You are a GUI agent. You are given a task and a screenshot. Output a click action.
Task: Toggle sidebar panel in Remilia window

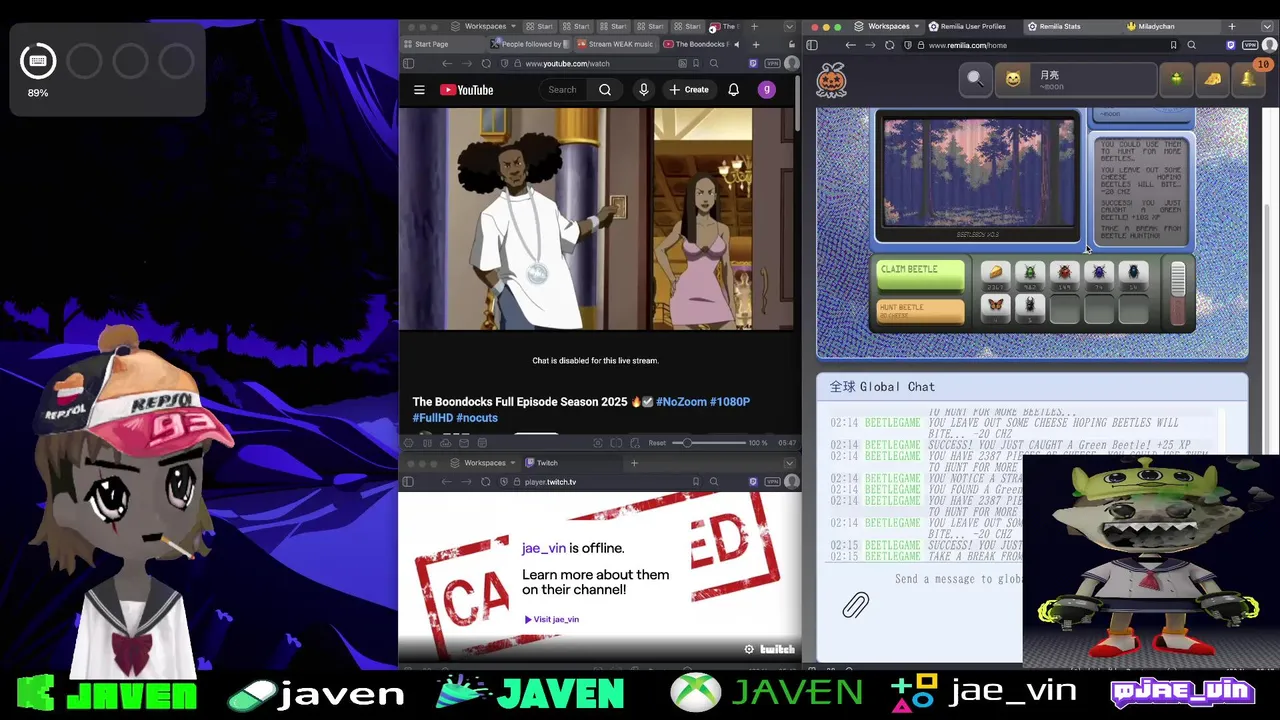pos(812,45)
